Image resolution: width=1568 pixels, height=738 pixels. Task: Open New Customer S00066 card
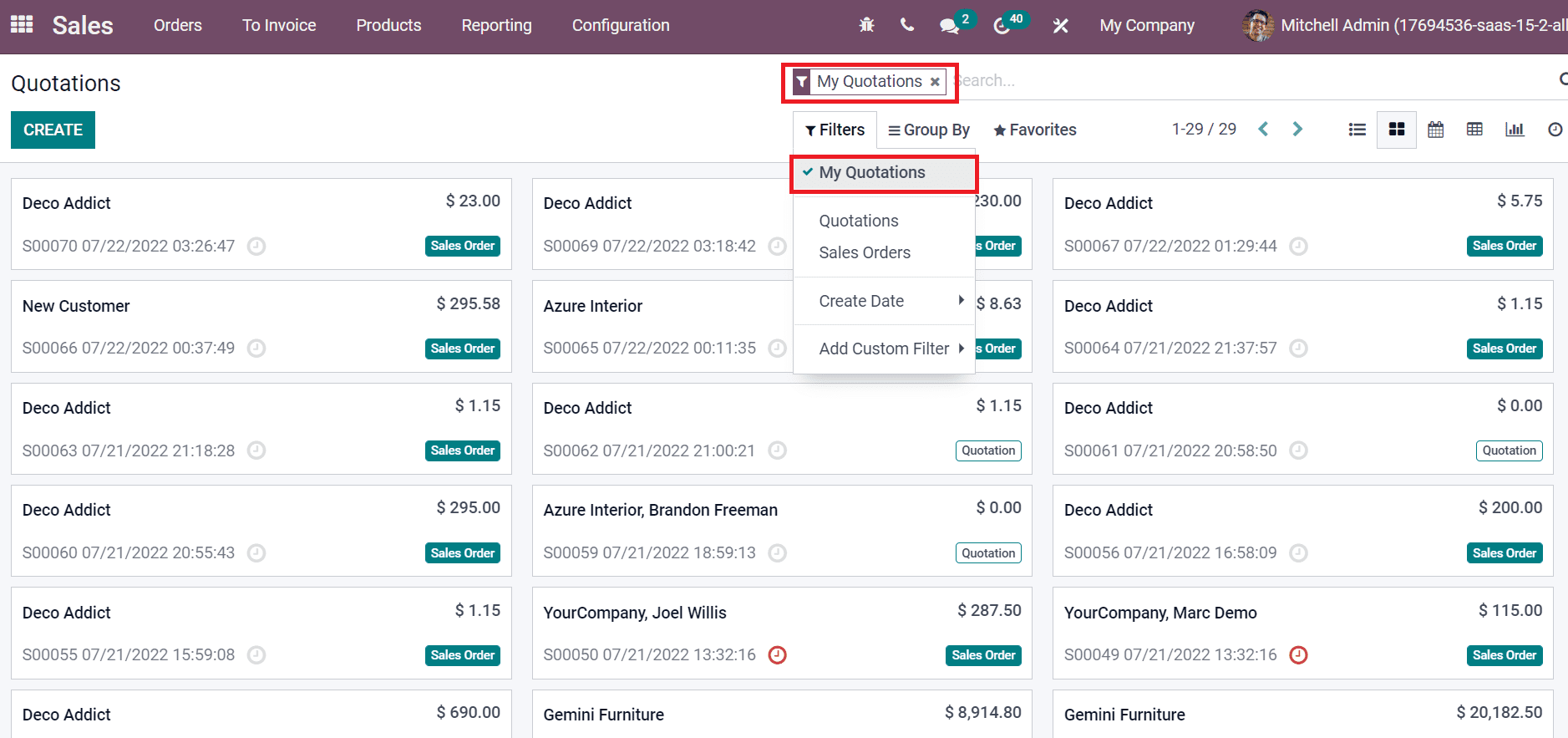[x=261, y=326]
